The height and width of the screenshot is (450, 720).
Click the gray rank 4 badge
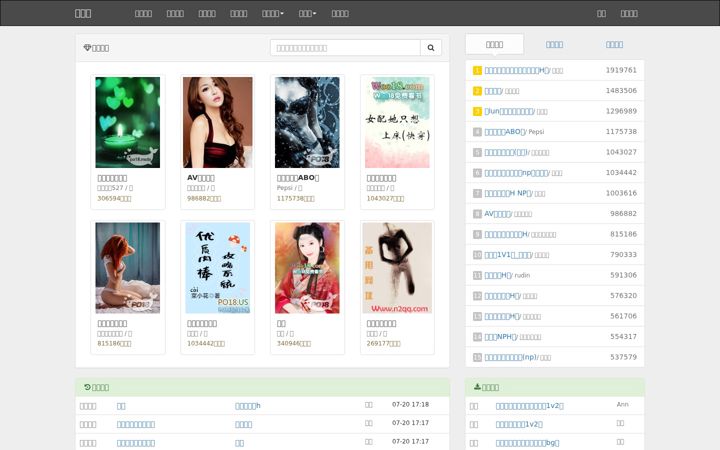point(477,132)
